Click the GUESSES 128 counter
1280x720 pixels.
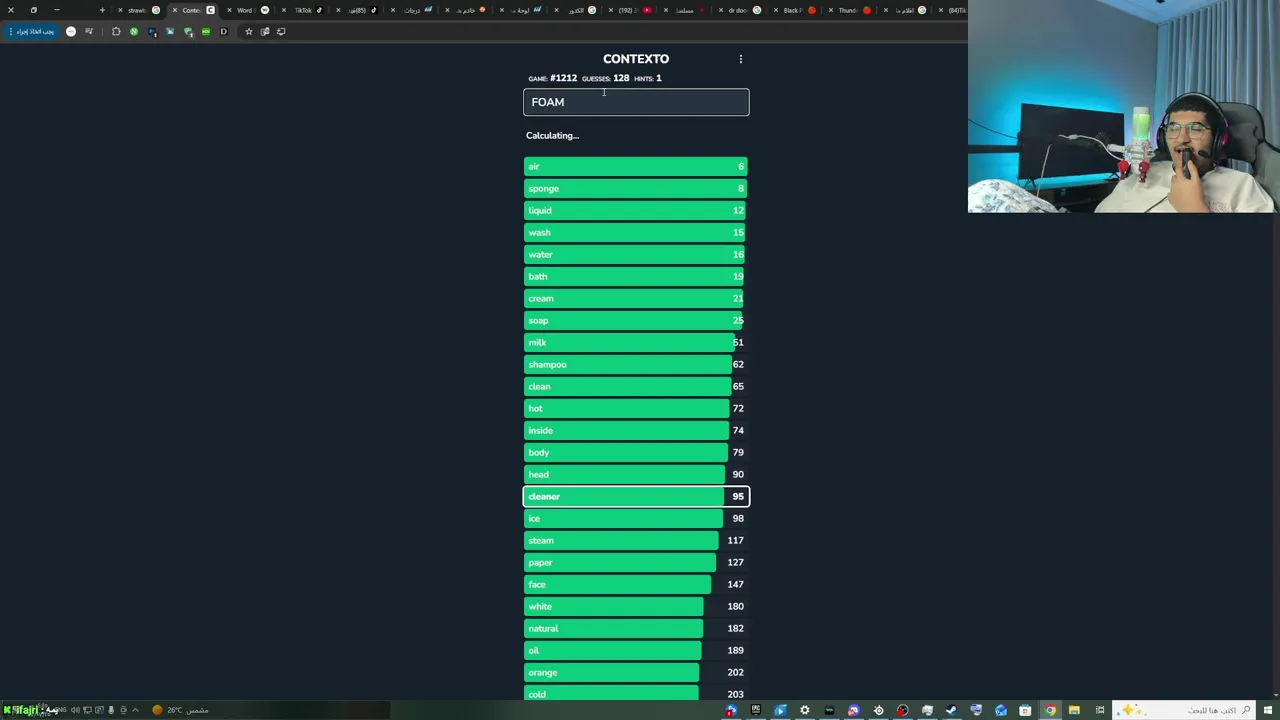pos(606,78)
